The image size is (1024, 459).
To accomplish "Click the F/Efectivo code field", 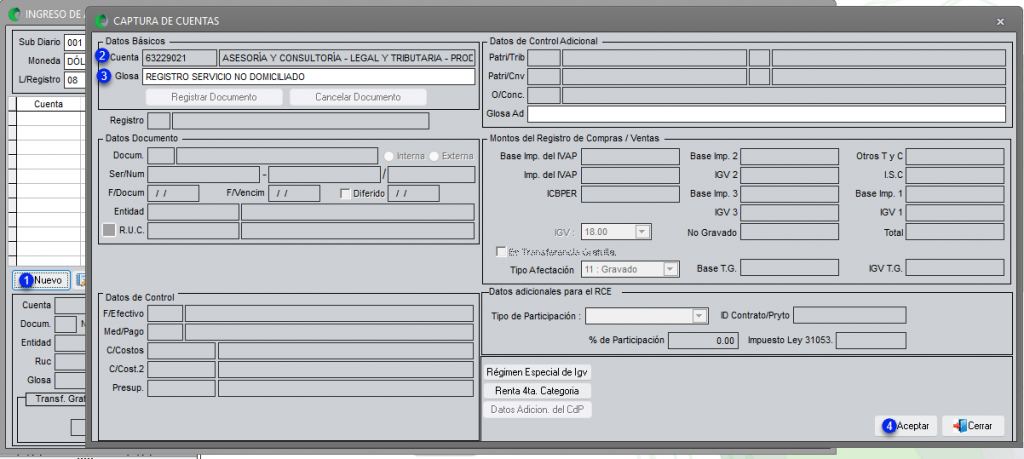I will coord(165,313).
